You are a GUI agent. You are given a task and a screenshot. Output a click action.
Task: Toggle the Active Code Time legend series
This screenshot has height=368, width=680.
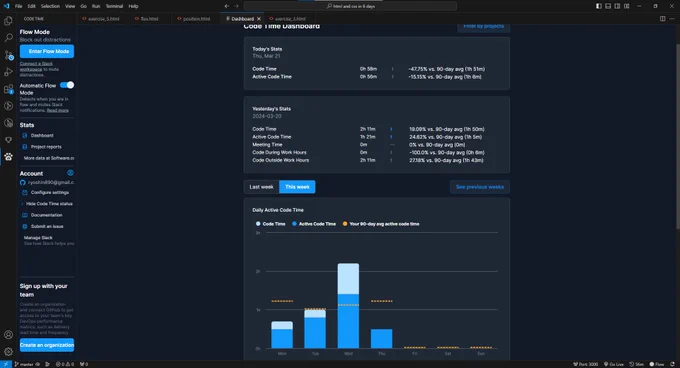tap(314, 224)
